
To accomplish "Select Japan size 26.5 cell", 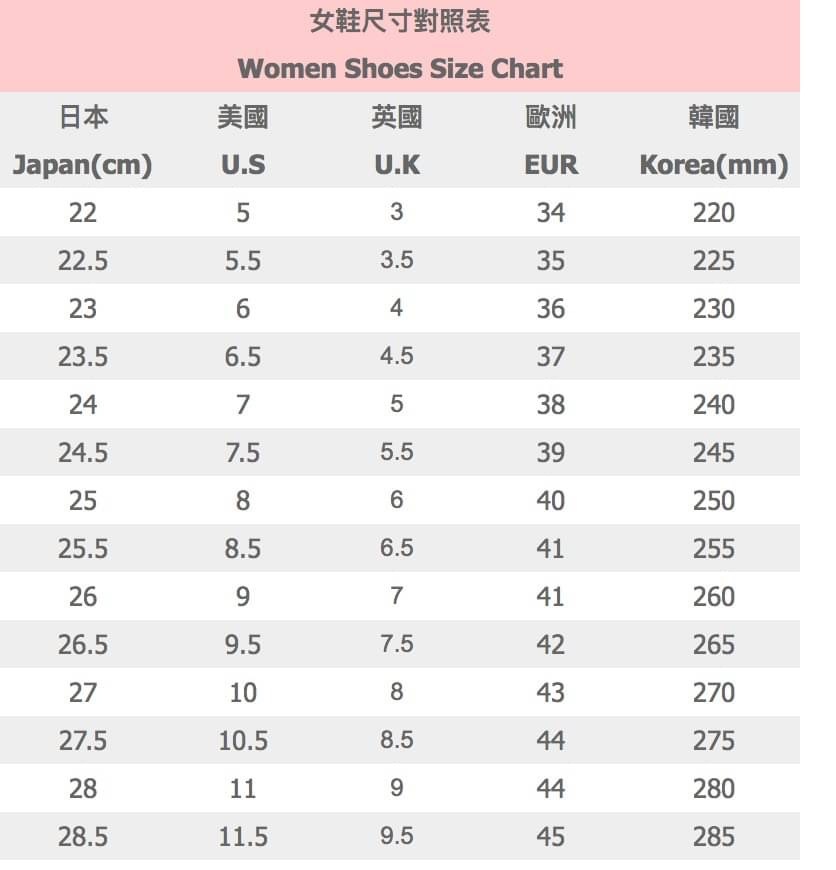I will 83,645.
